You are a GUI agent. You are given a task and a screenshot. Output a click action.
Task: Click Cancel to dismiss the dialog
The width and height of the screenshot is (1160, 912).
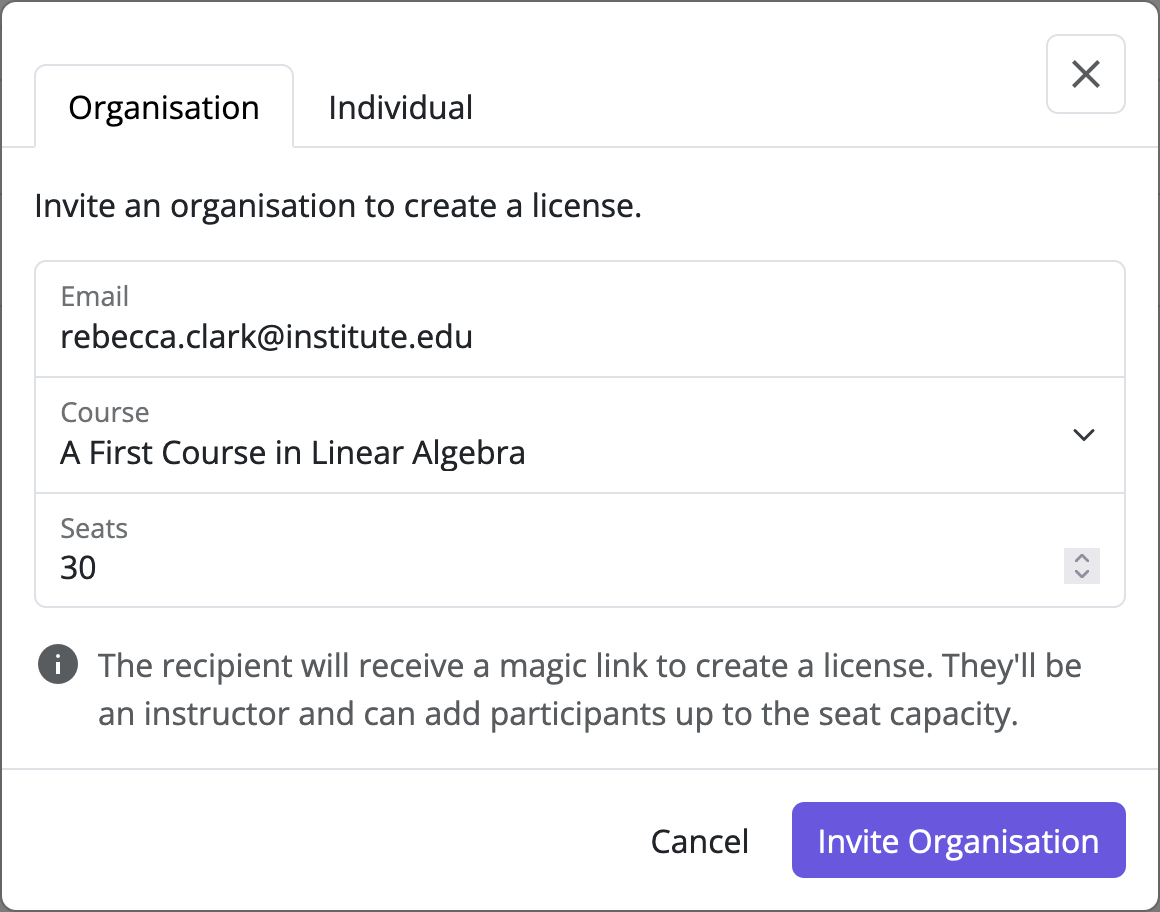click(699, 840)
